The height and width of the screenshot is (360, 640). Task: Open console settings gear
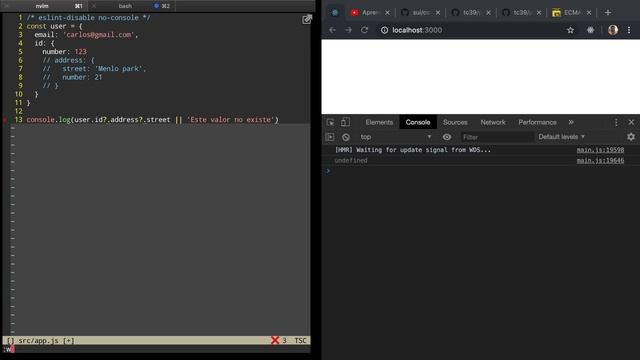pyautogui.click(x=631, y=137)
